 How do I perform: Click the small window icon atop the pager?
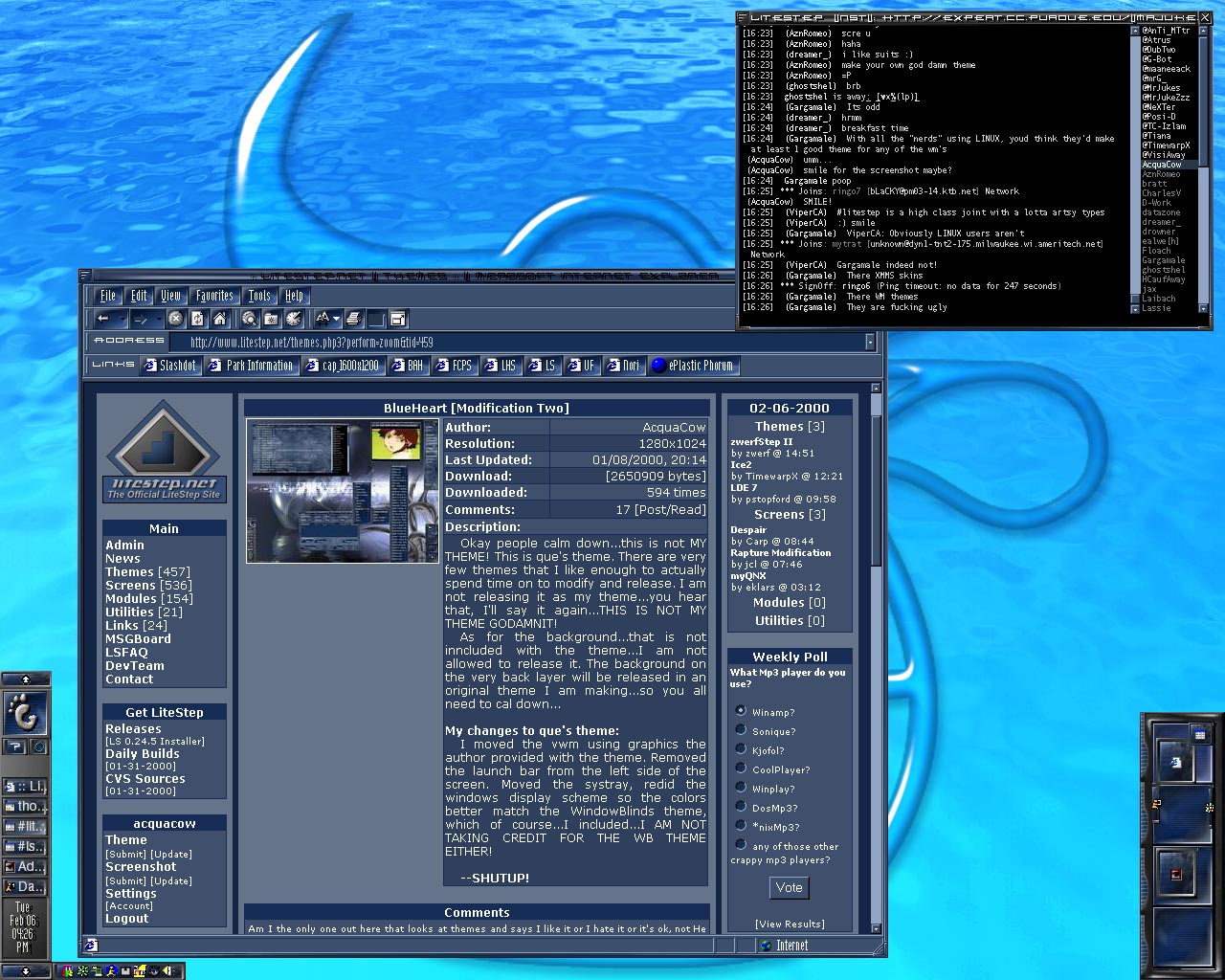click(1199, 734)
